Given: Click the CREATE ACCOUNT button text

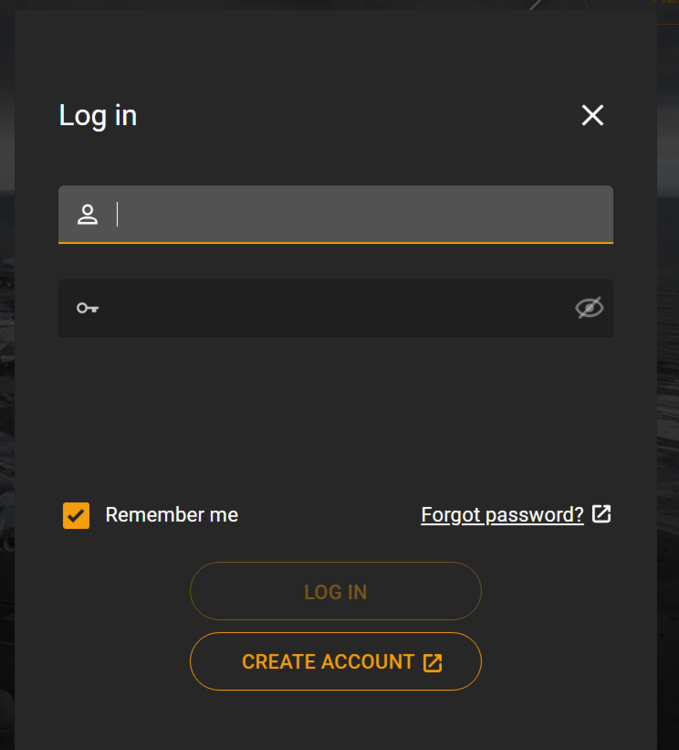Looking at the screenshot, I should (x=328, y=662).
